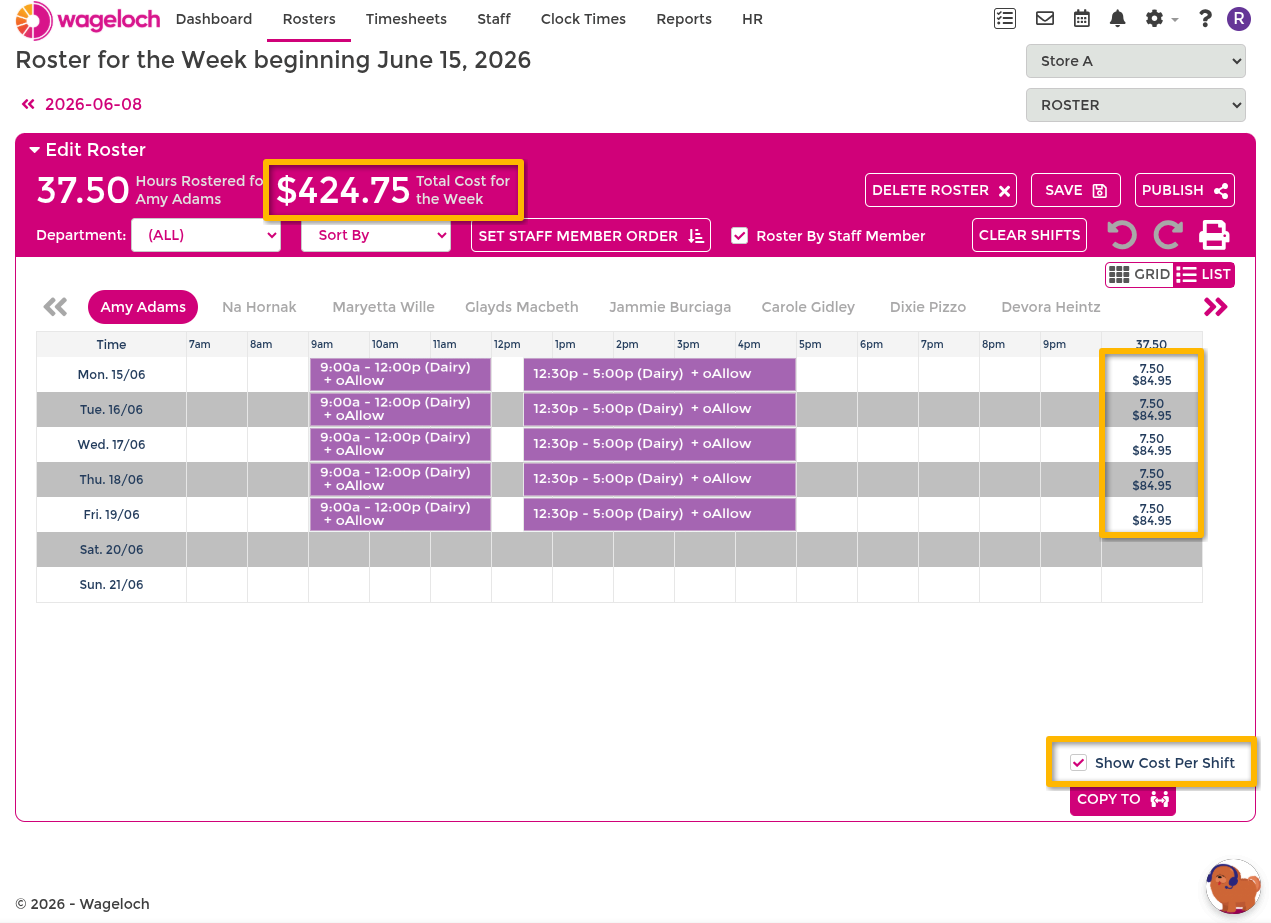Open the Staff menu
Screen dimensions: 1271x923
[x=494, y=19]
